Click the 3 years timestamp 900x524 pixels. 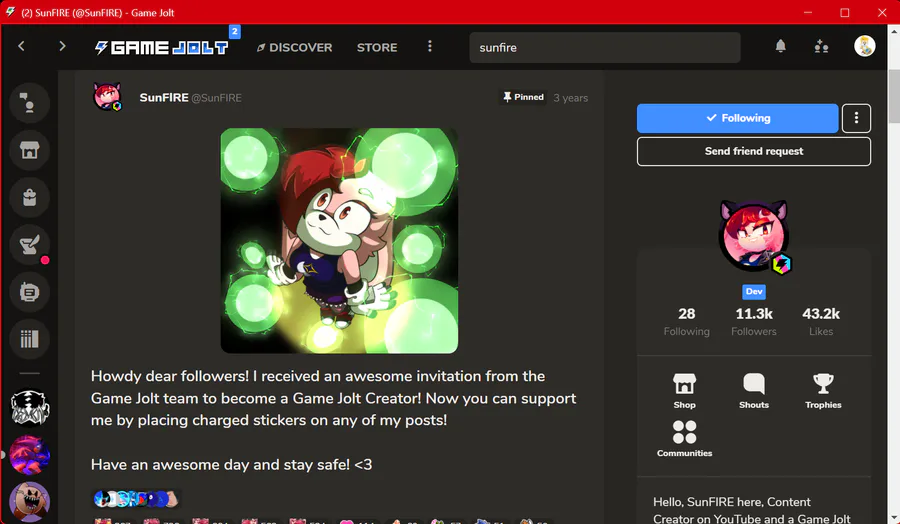point(571,98)
